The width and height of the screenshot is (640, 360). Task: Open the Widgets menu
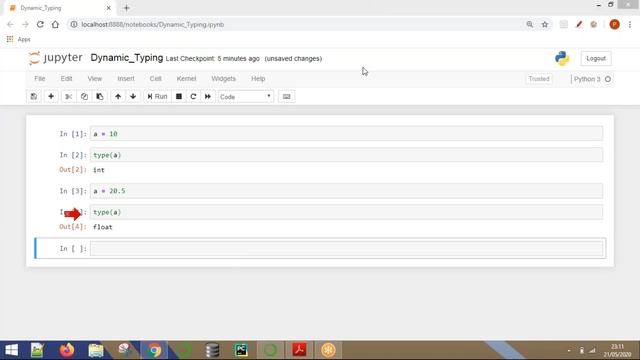223,78
